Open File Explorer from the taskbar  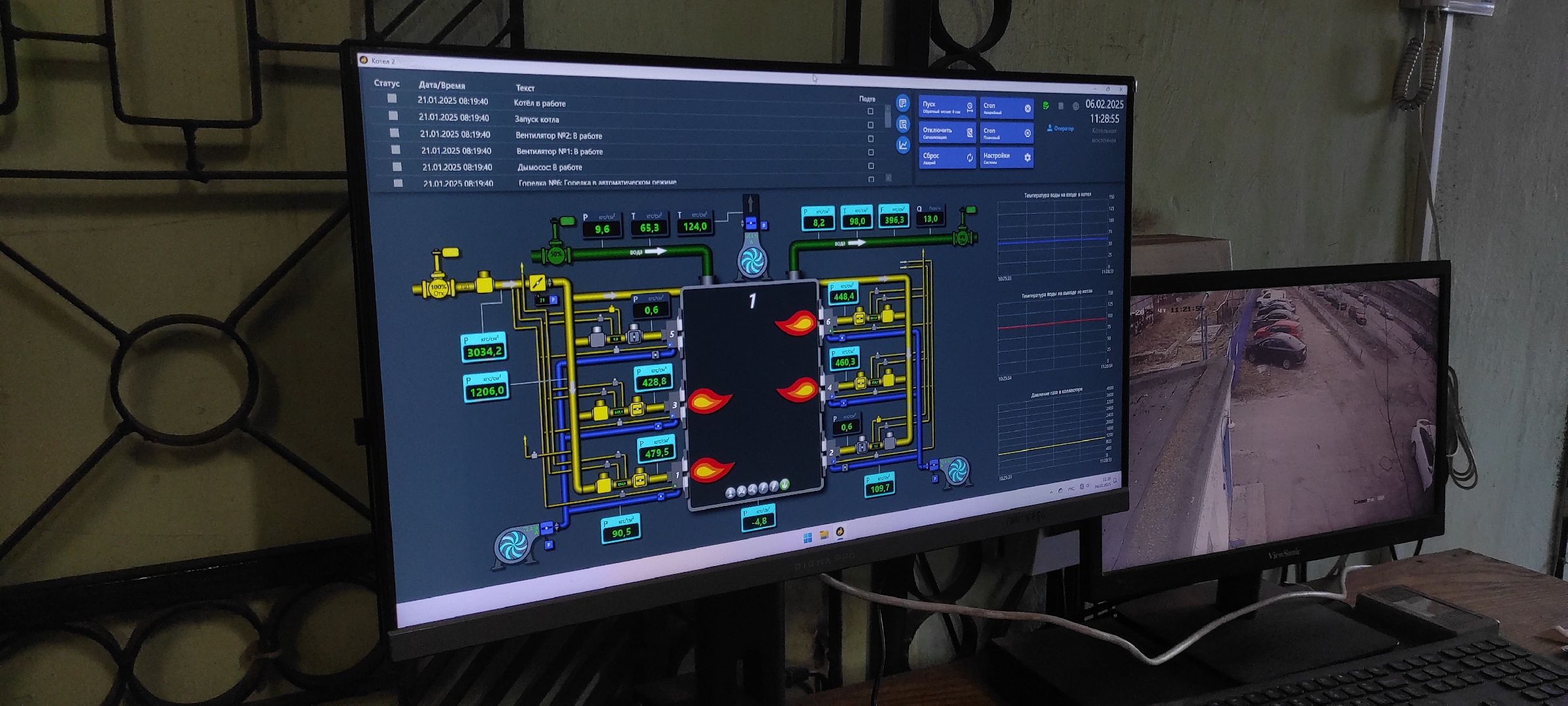pyautogui.click(x=824, y=535)
